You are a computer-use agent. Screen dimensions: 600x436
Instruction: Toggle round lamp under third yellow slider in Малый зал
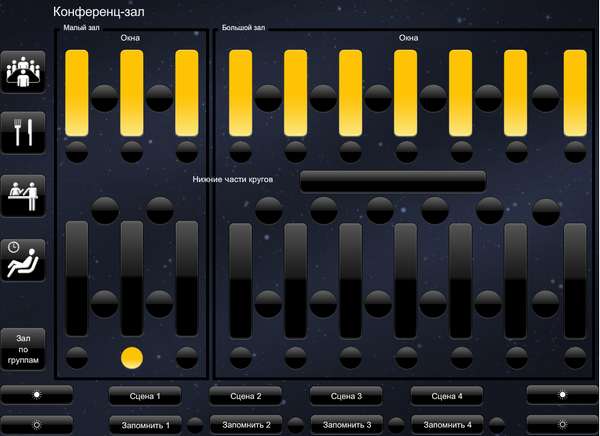point(187,152)
